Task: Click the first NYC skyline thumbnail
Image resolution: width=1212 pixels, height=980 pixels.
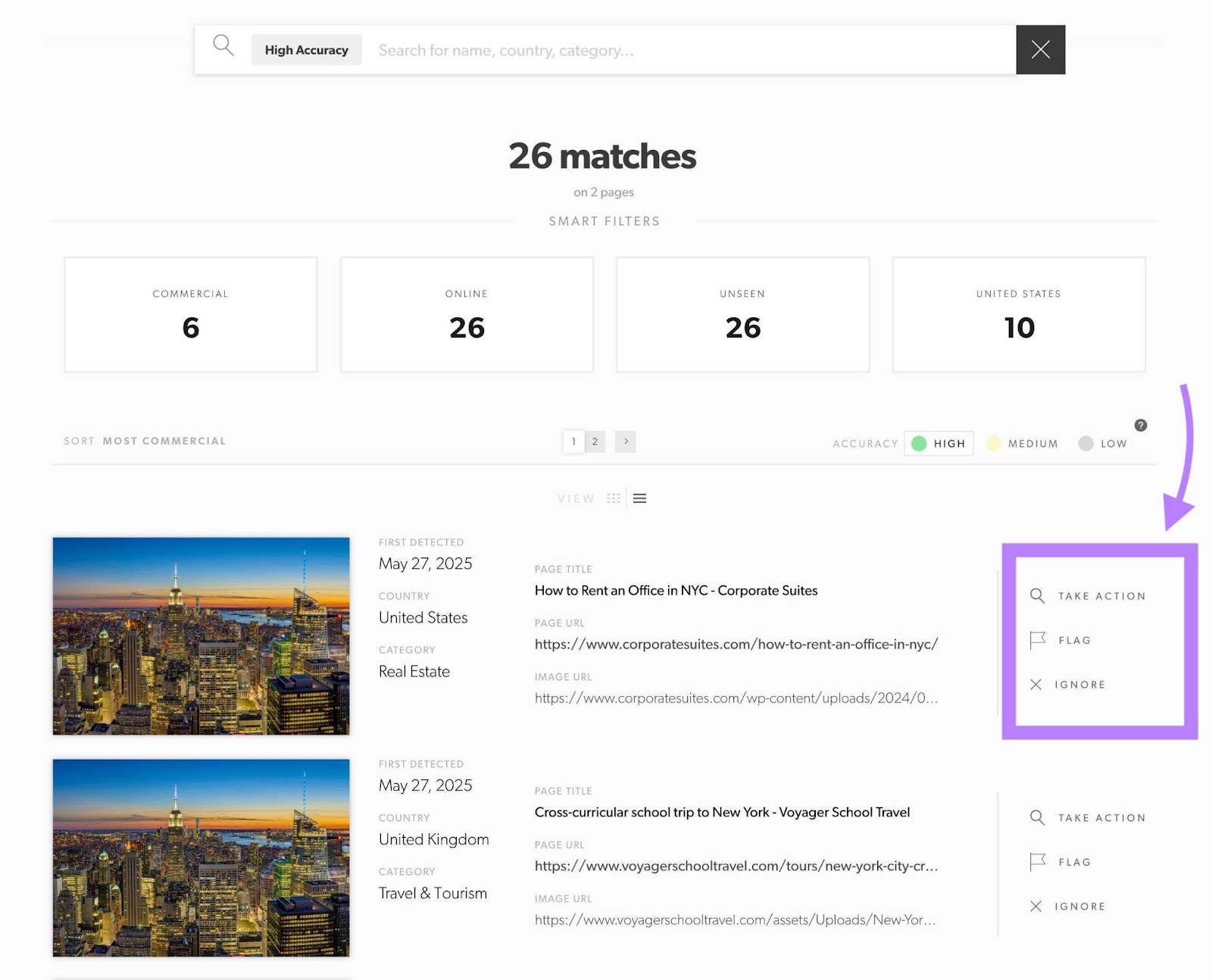Action: click(201, 636)
